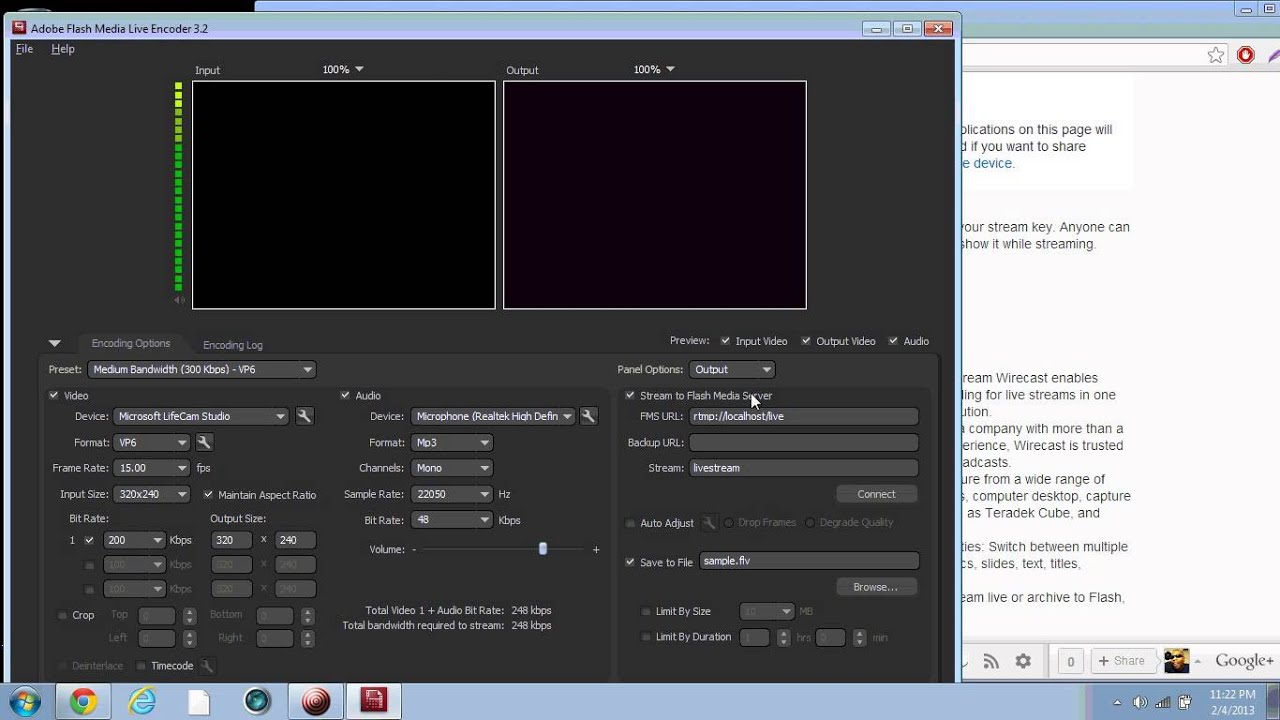Click the RSS feed icon in browser

coord(991,661)
